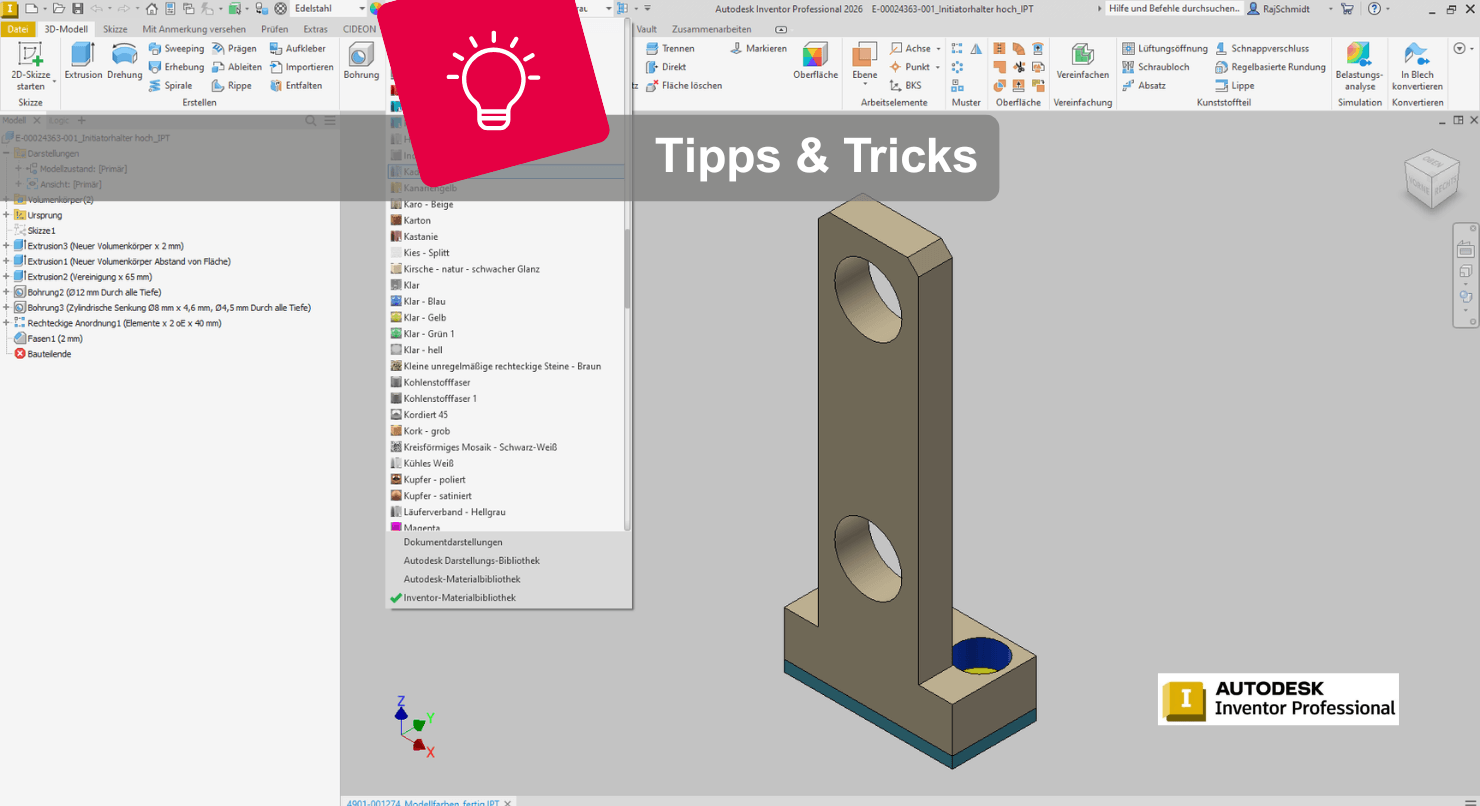Expand Rechteckige Anordnung1 in the tree
The height and width of the screenshot is (806, 1480).
(x=7, y=323)
